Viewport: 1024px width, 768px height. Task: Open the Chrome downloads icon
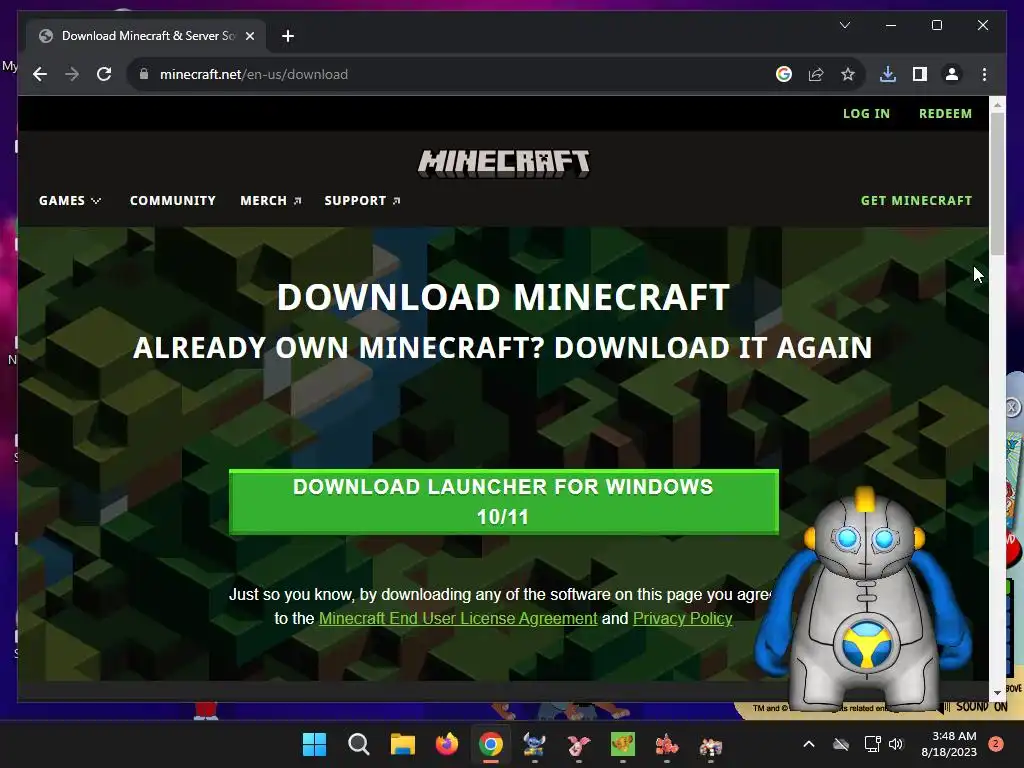888,74
